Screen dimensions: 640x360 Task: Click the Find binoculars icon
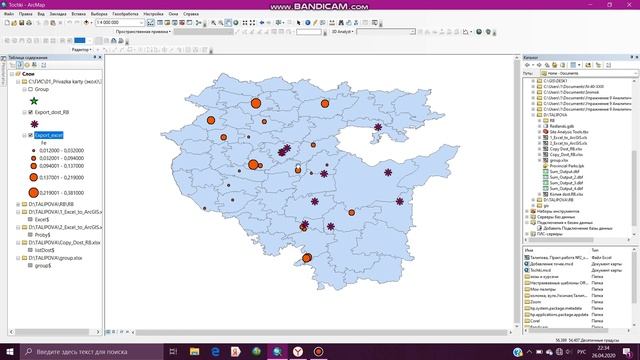pyautogui.click(x=341, y=23)
